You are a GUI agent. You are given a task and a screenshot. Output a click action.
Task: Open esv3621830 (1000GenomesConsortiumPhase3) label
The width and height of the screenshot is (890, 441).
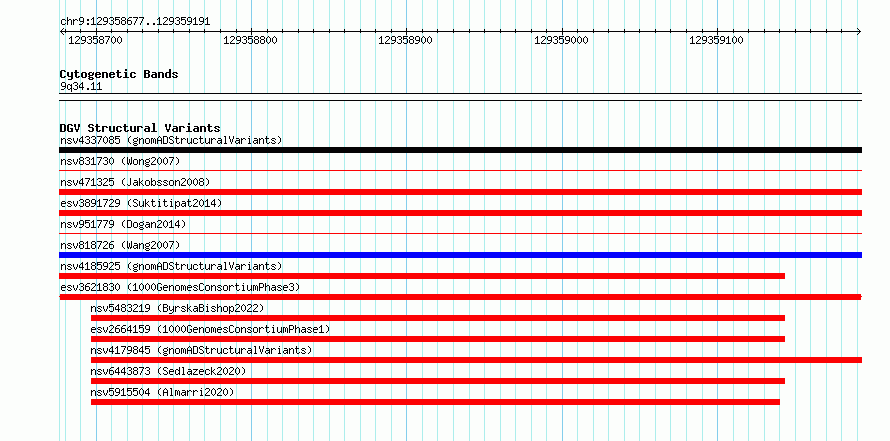click(x=180, y=287)
